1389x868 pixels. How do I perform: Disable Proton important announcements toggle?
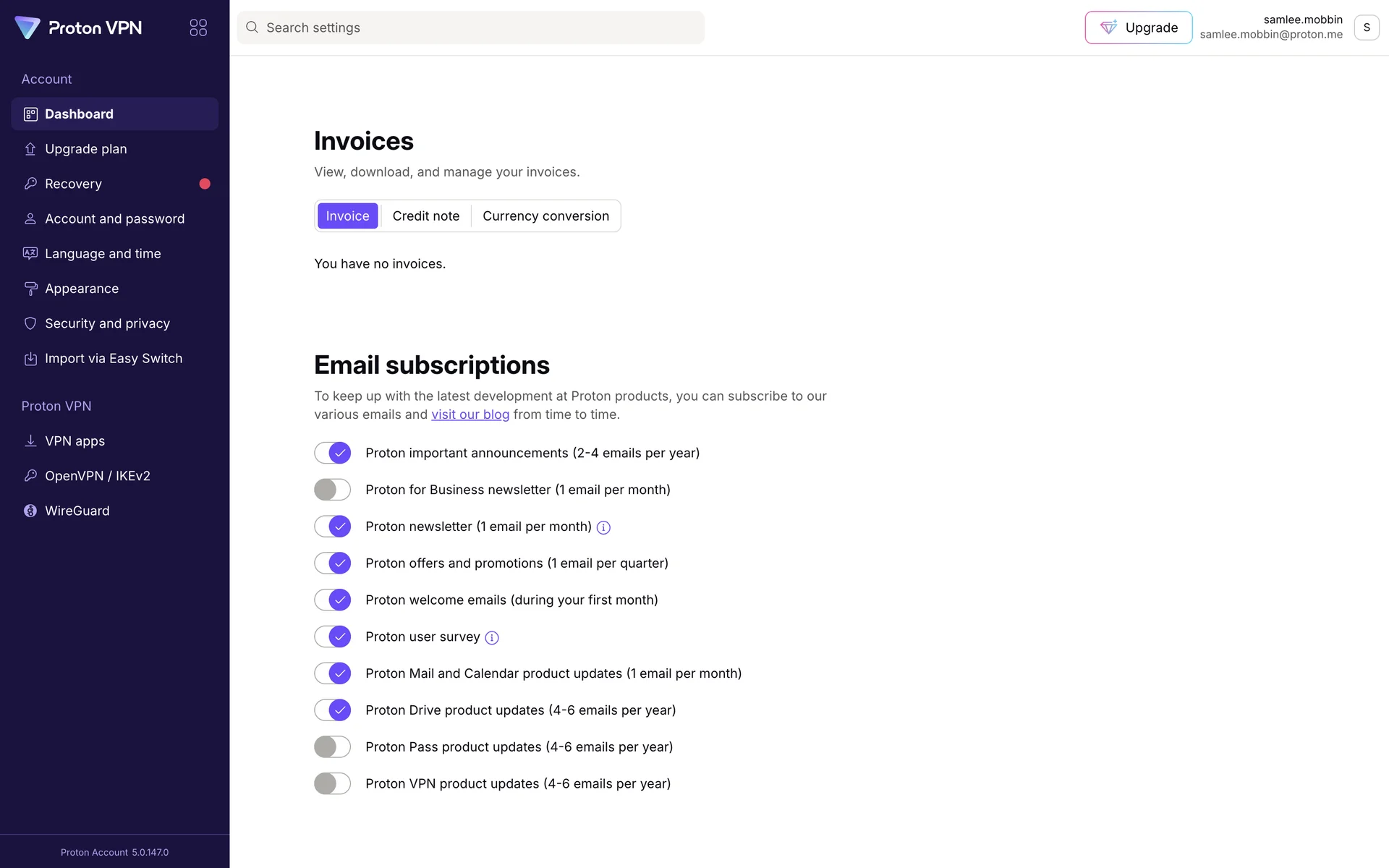pos(333,453)
